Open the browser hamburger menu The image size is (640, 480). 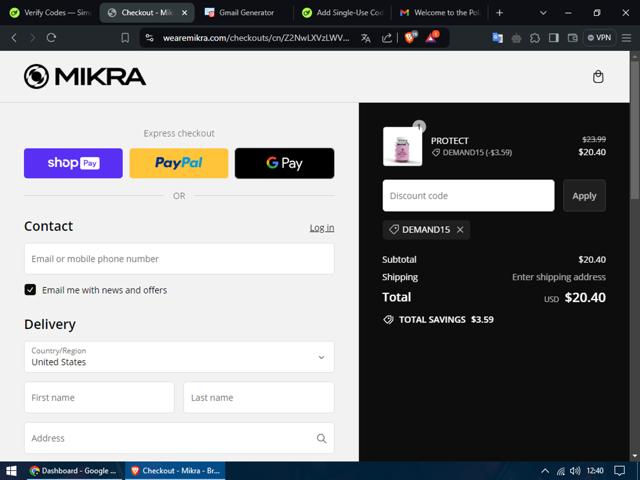(626, 38)
